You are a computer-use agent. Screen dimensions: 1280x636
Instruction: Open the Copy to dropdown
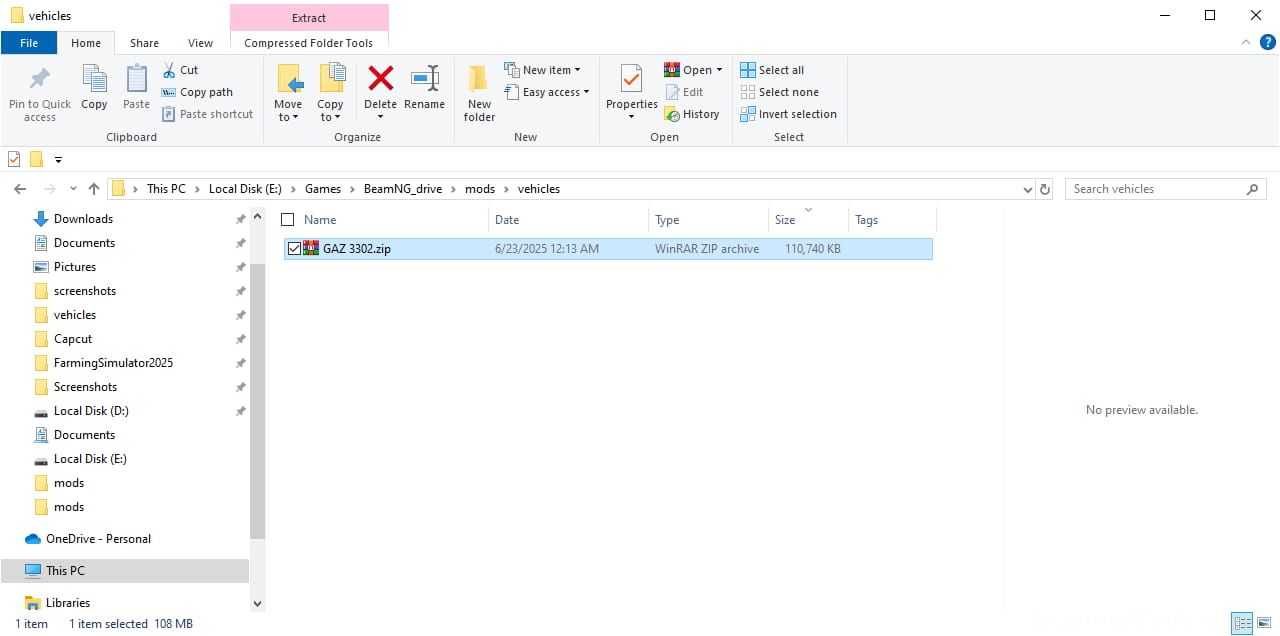[x=330, y=117]
